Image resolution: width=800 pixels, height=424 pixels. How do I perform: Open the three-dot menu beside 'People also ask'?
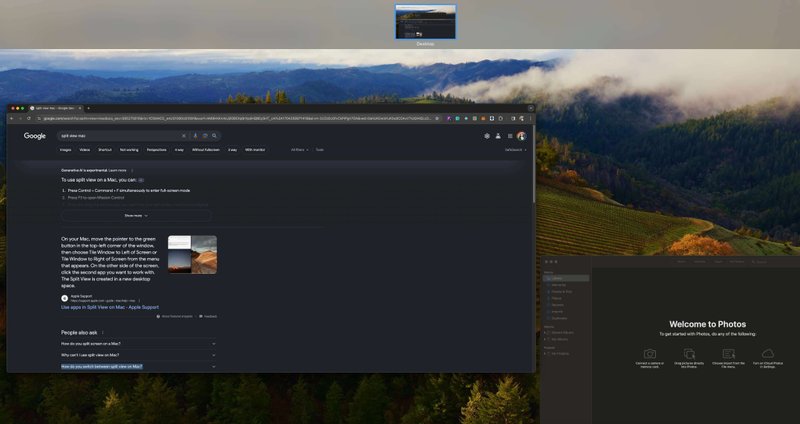pos(105,333)
